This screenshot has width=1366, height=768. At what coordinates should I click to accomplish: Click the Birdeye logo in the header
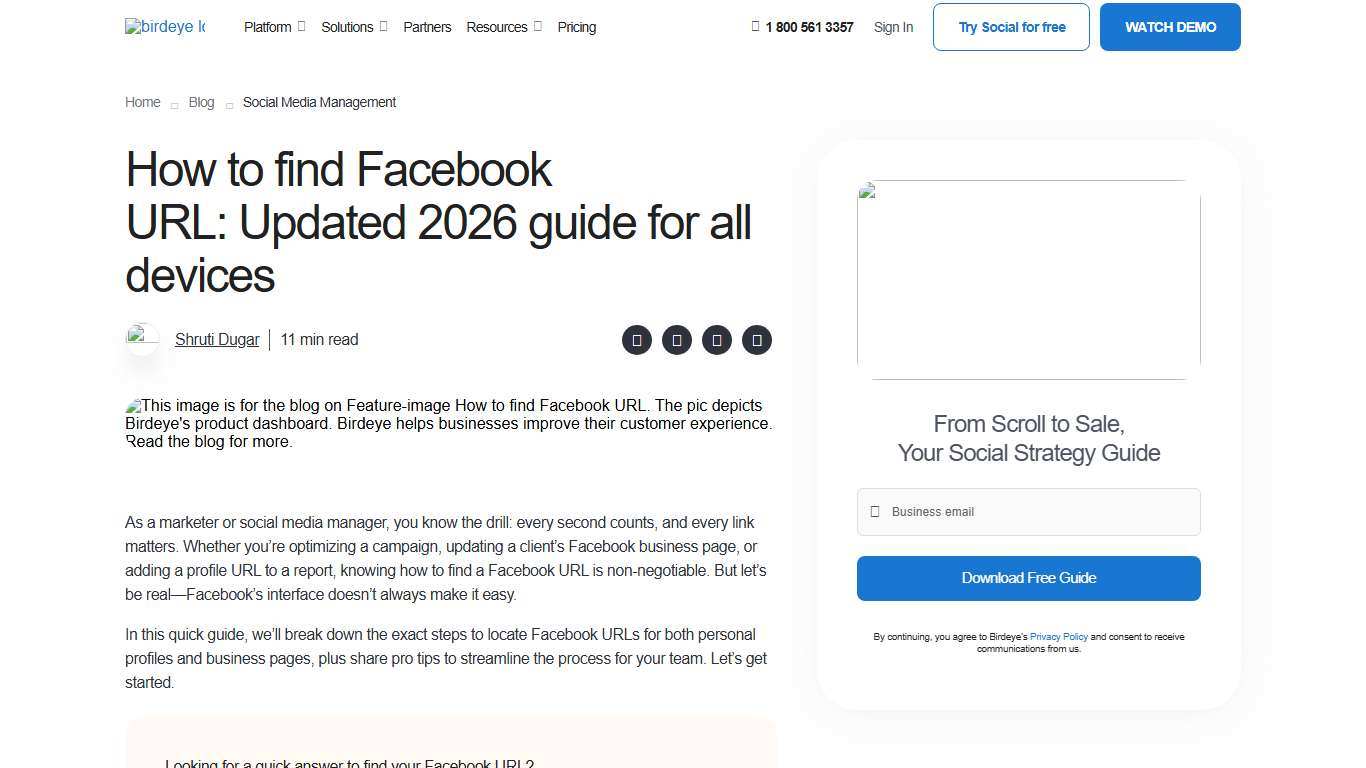tap(164, 27)
